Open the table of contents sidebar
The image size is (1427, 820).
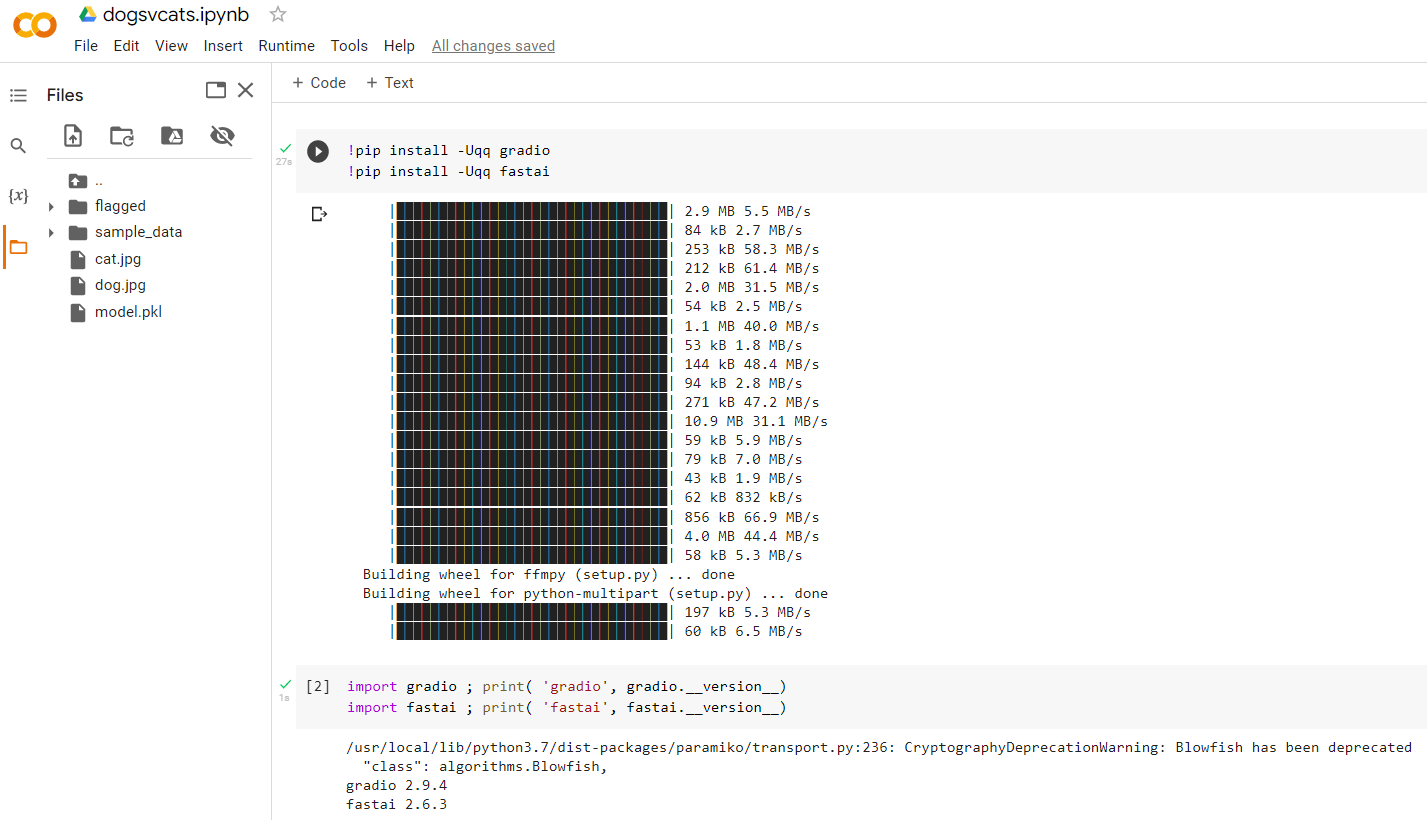point(18,95)
